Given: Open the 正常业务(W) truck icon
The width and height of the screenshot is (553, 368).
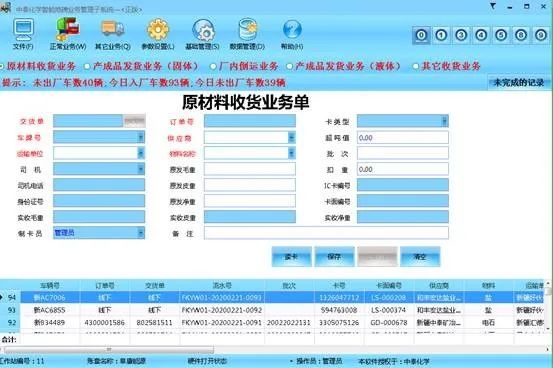Looking at the screenshot, I should [x=68, y=29].
